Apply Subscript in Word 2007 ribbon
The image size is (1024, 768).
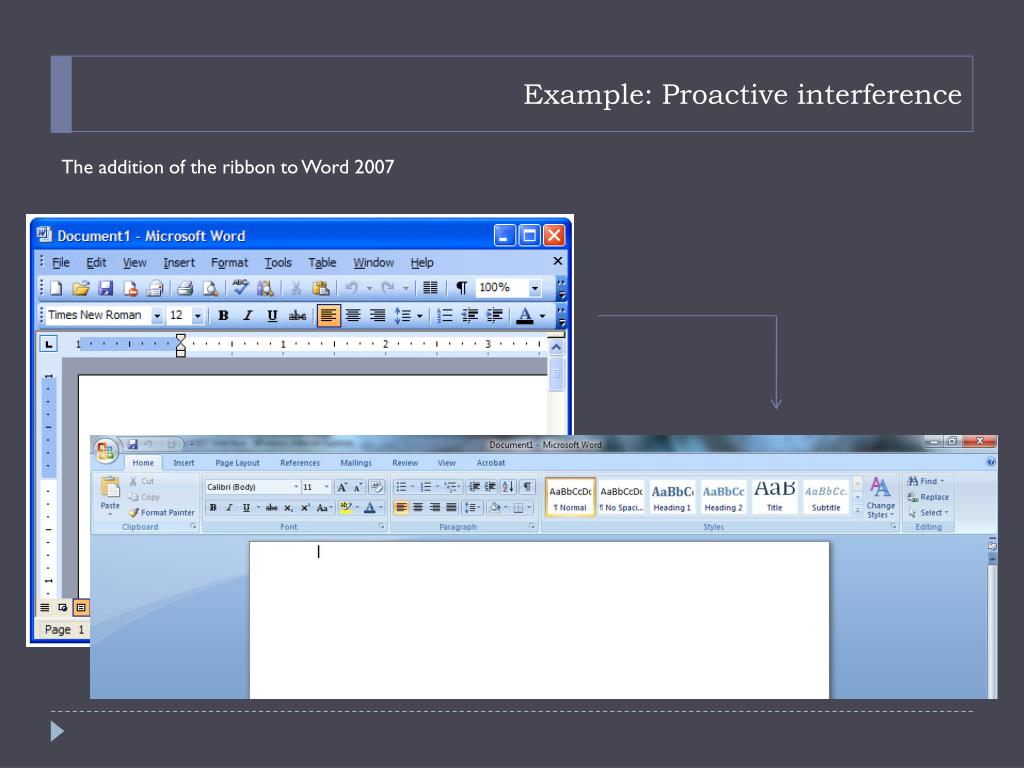289,508
